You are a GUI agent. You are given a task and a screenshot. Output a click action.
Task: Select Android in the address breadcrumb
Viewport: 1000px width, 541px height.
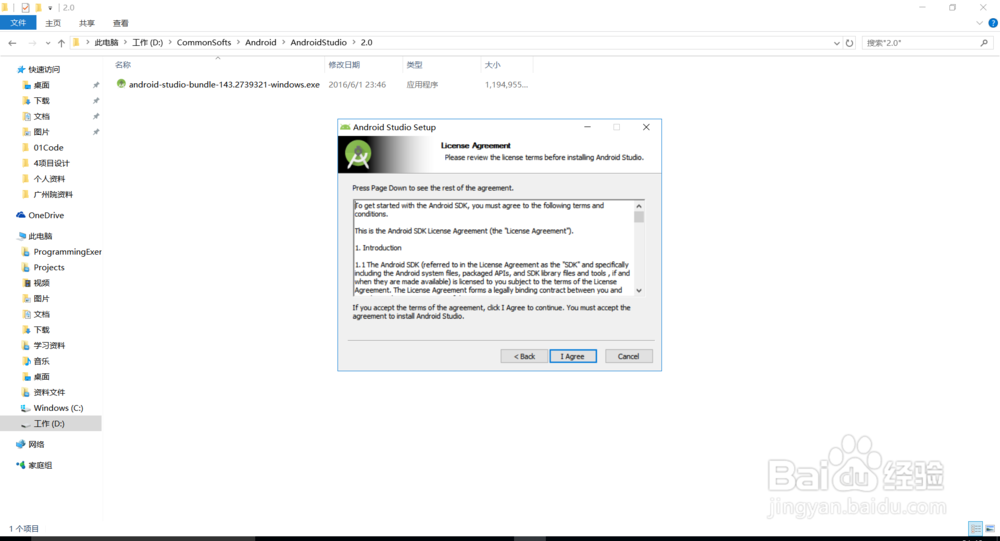[261, 42]
